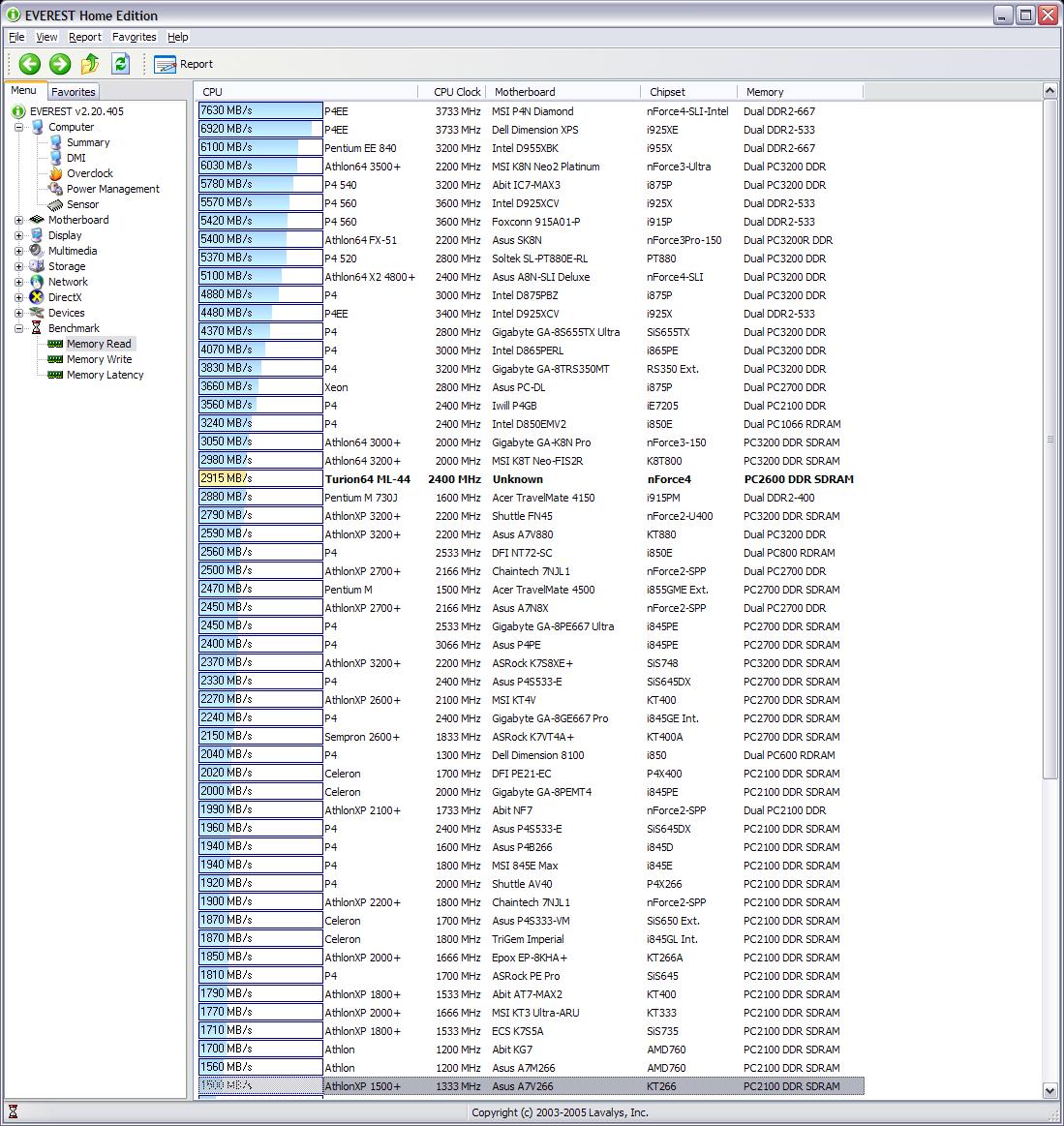This screenshot has width=1064, height=1126.
Task: Click the MSI P4N Diamond motherboard cell
Action: click(532, 111)
